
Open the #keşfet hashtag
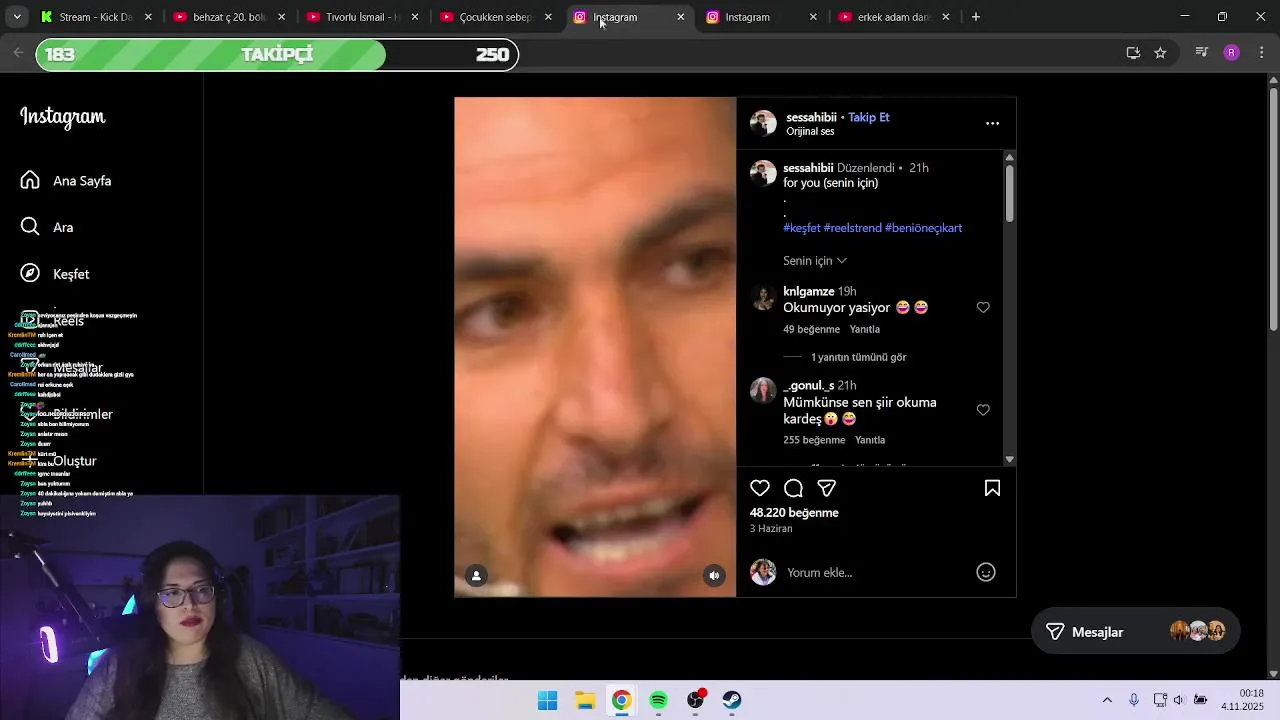click(802, 228)
